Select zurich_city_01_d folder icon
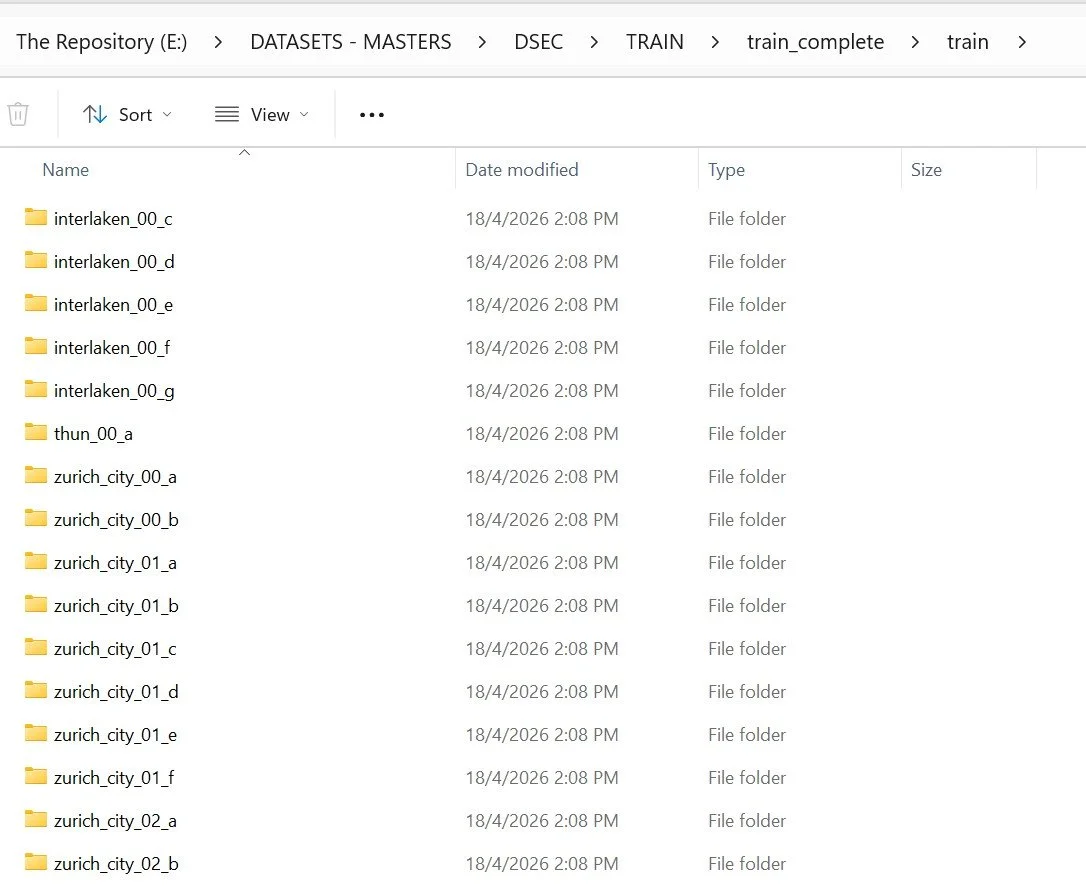 coord(35,690)
